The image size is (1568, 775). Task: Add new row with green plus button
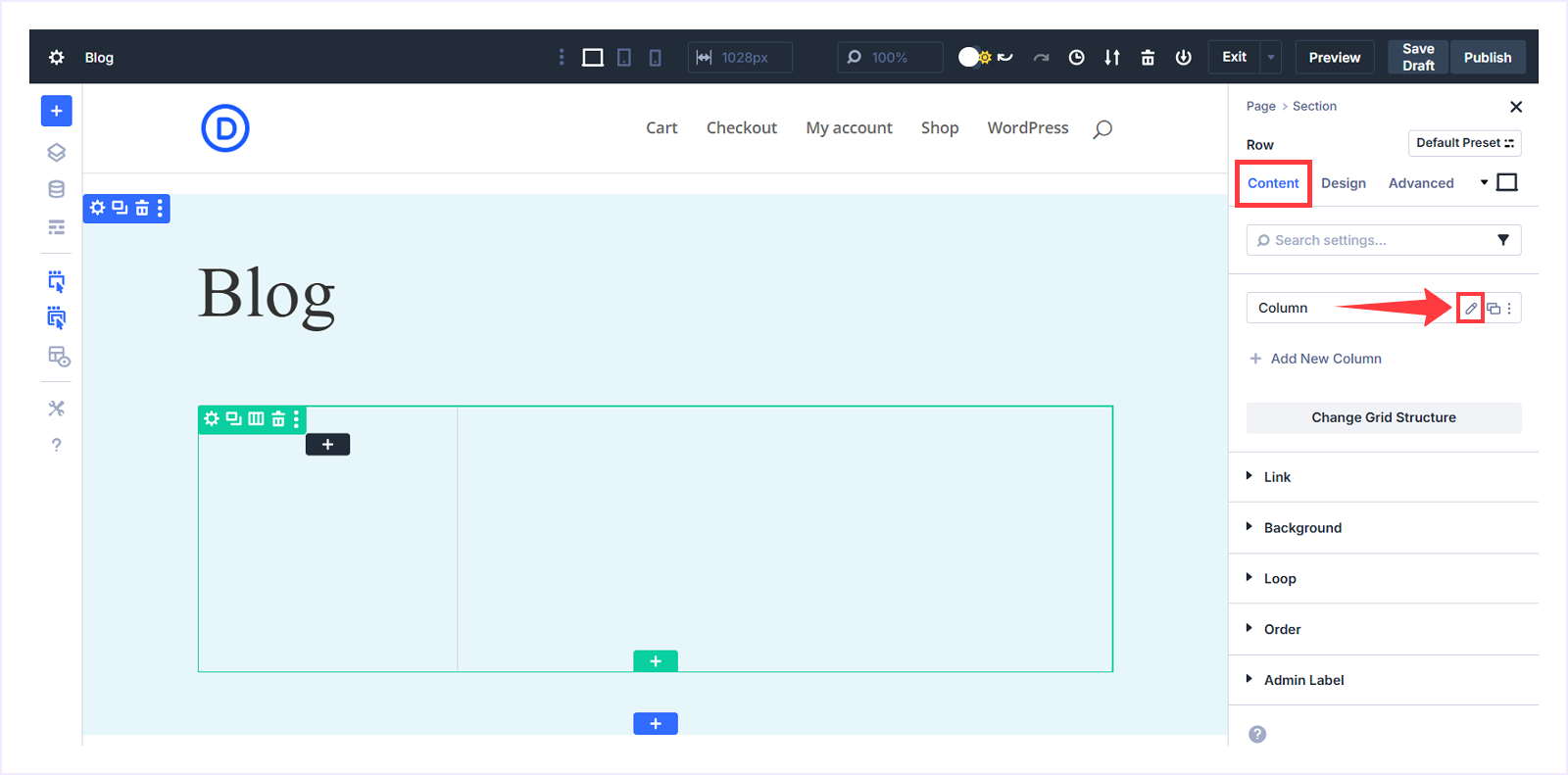pyautogui.click(x=656, y=661)
